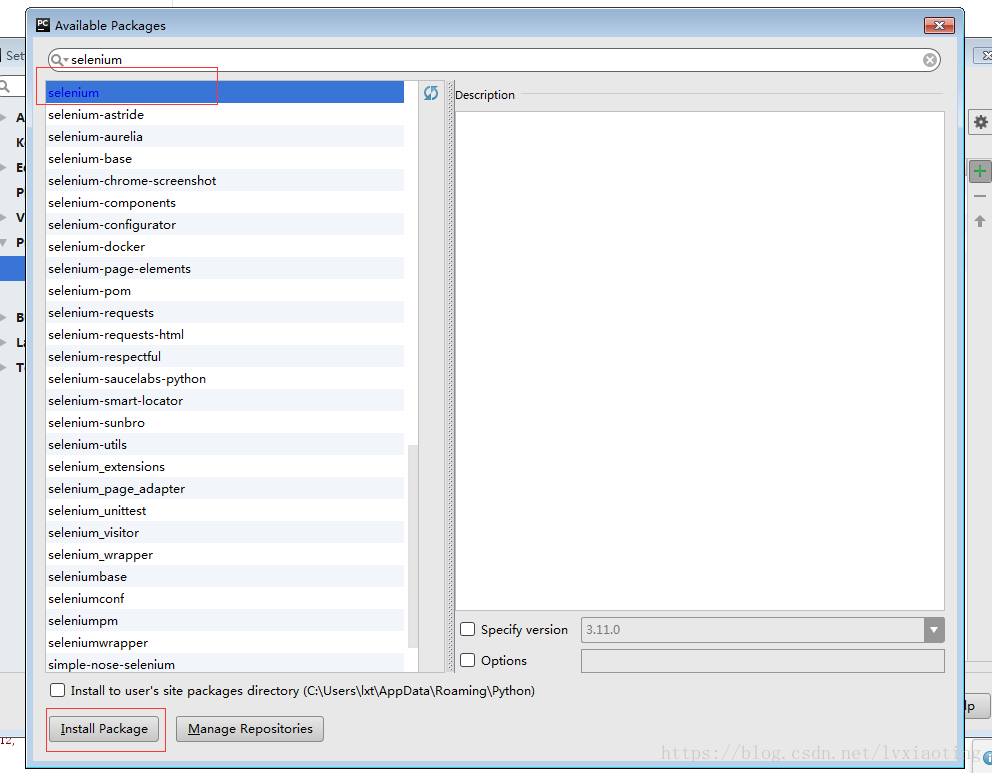Select selenium-aurelia in list
This screenshot has height=773, width=992.
click(x=225, y=137)
